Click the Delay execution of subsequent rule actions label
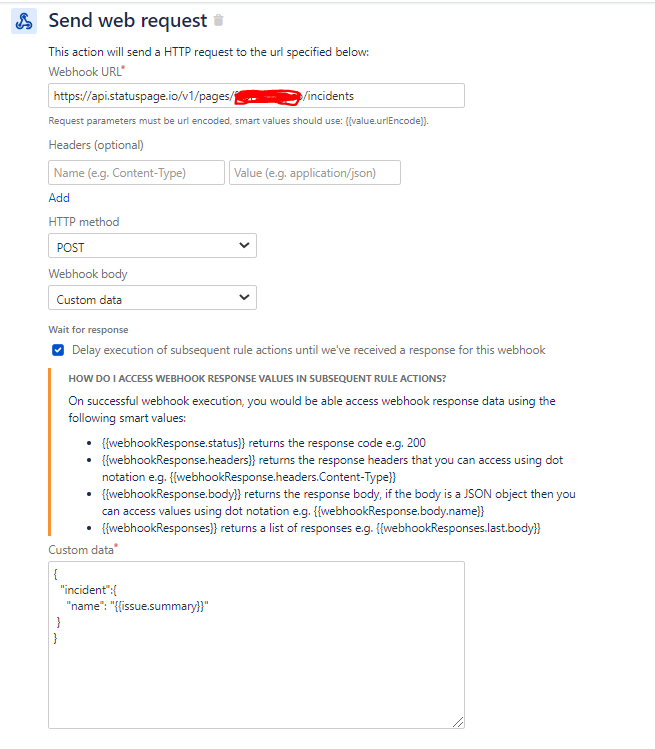Image resolution: width=655 pixels, height=749 pixels. tap(309, 350)
